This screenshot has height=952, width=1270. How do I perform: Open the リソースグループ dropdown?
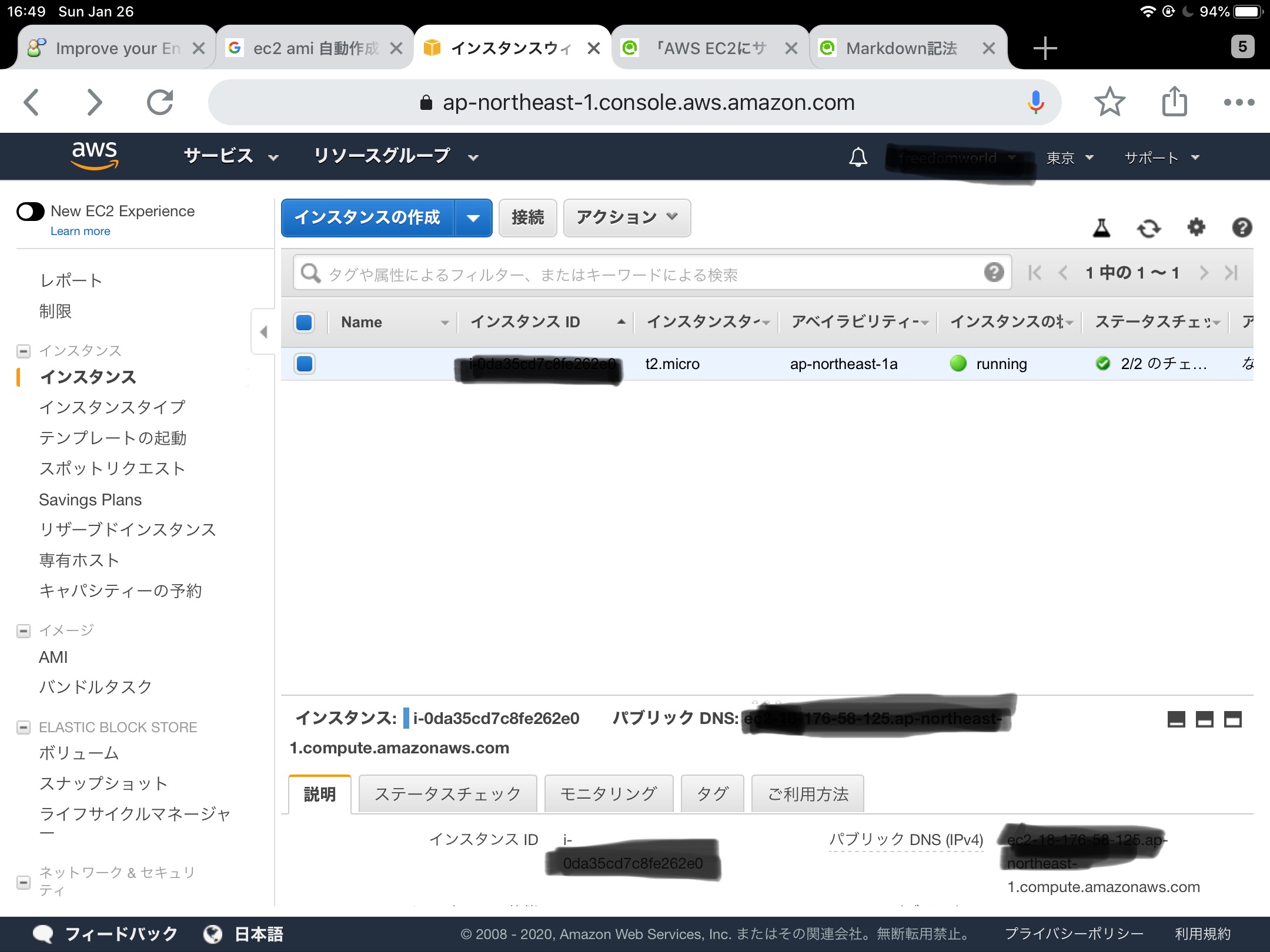(x=395, y=156)
